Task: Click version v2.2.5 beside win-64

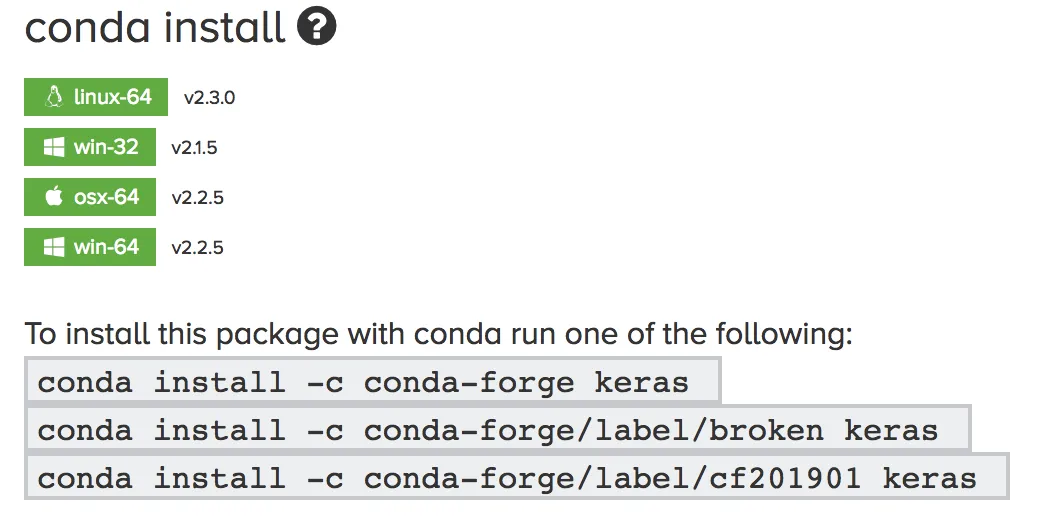Action: click(197, 248)
